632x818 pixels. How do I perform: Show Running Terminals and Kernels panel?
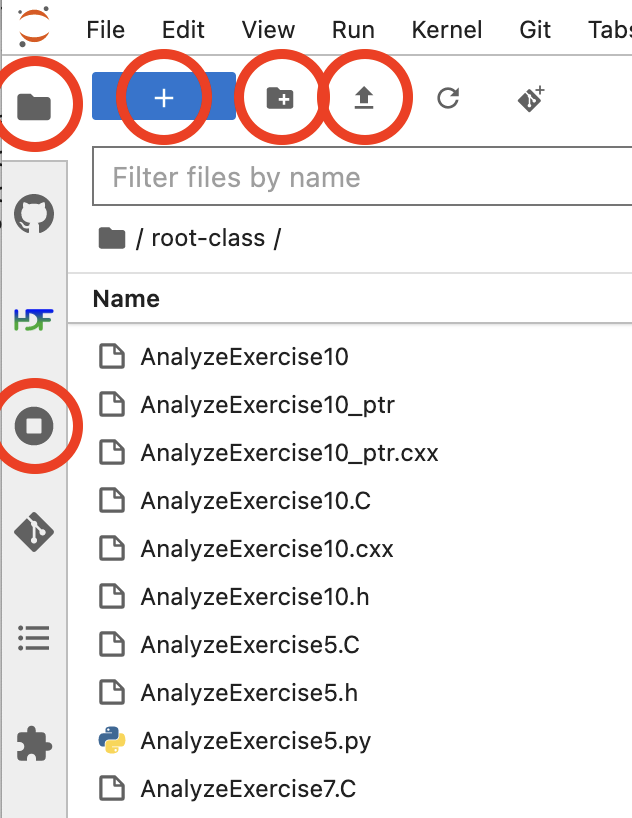click(35, 427)
